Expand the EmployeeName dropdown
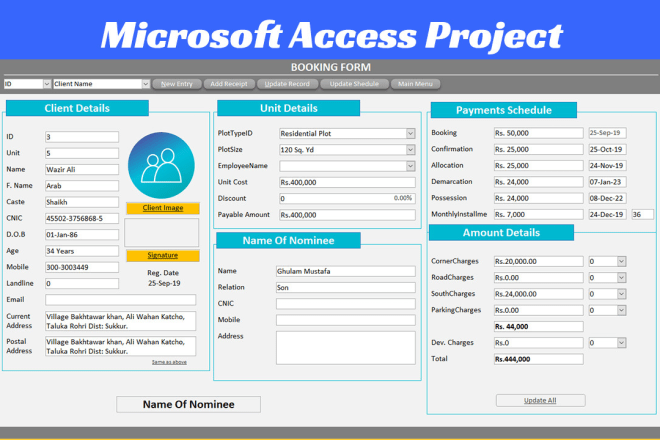 410,166
